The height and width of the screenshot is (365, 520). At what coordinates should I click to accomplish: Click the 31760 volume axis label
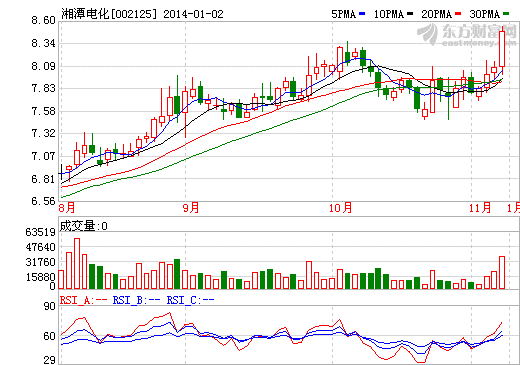click(x=41, y=262)
